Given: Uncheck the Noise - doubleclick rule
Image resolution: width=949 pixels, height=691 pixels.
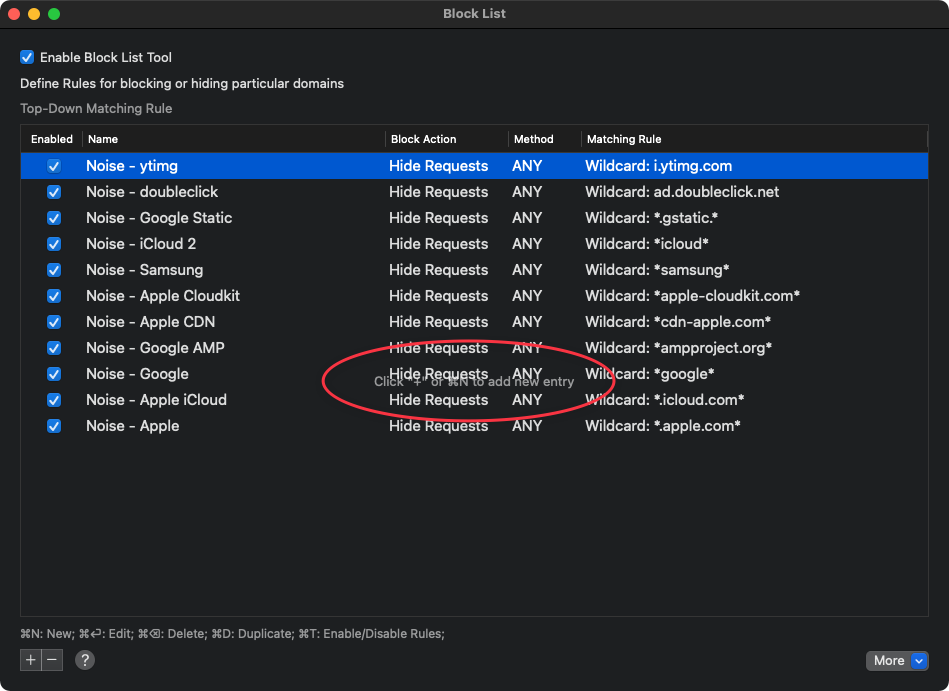Looking at the screenshot, I should tap(54, 192).
